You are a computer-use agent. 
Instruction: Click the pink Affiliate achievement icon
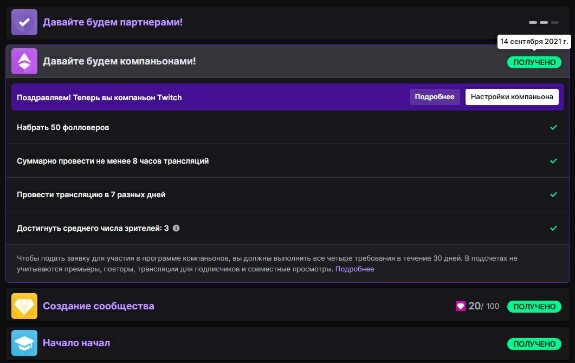[24, 61]
